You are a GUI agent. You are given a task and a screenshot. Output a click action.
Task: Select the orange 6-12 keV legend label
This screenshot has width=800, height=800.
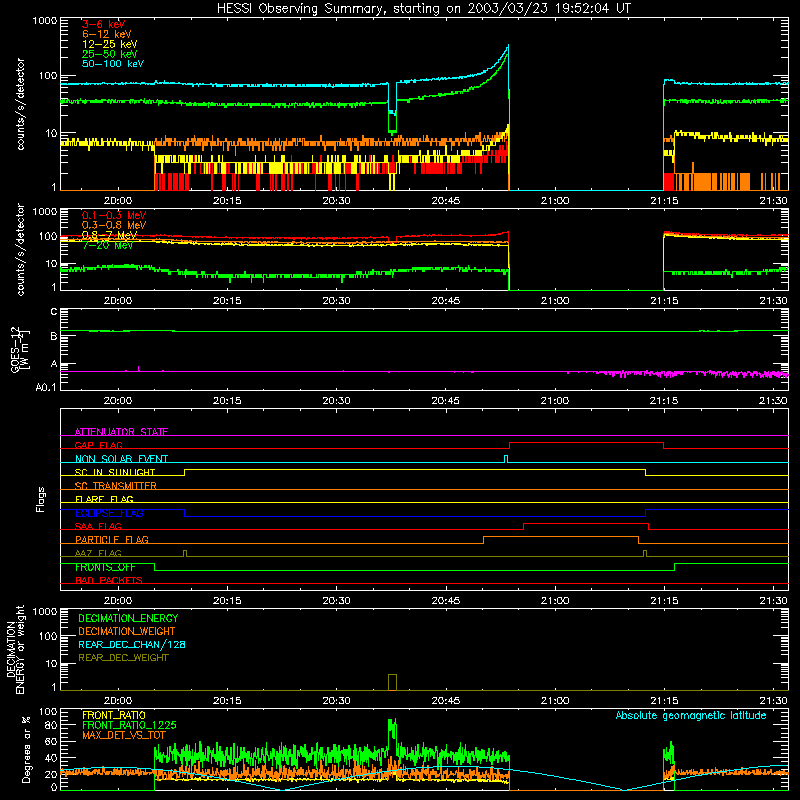[107, 34]
